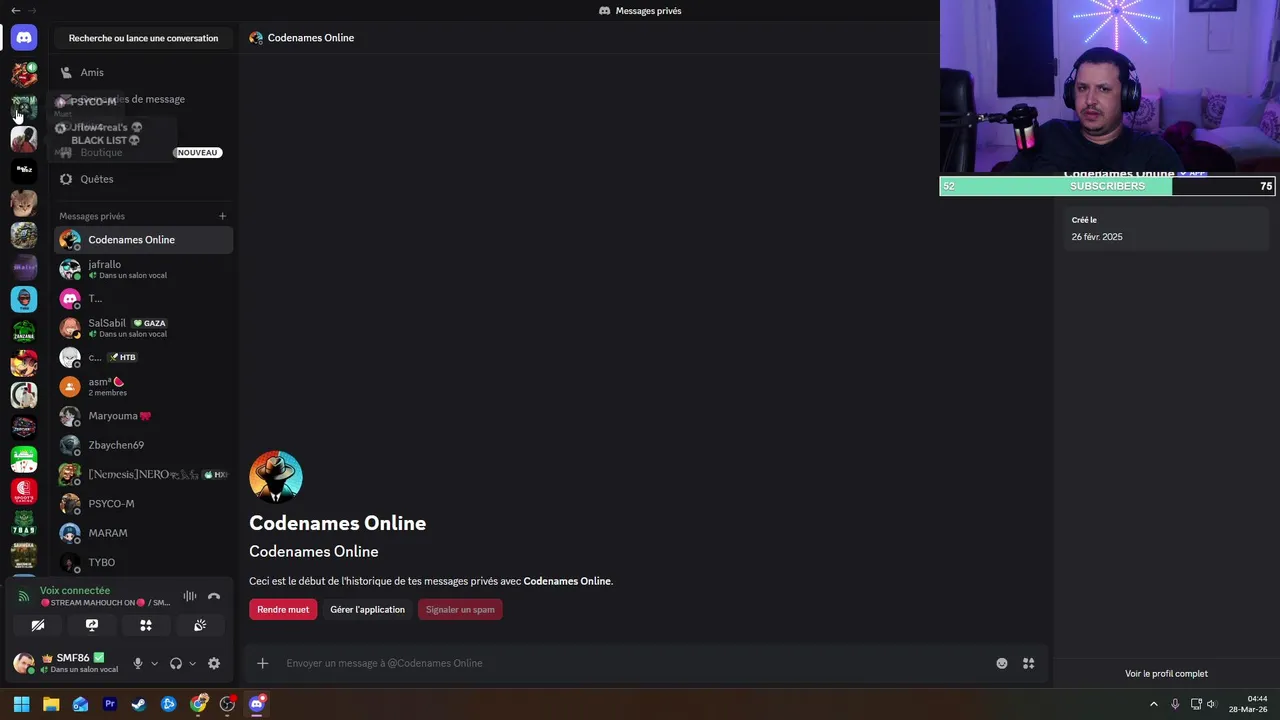Click Gérer l'application button

click(367, 609)
